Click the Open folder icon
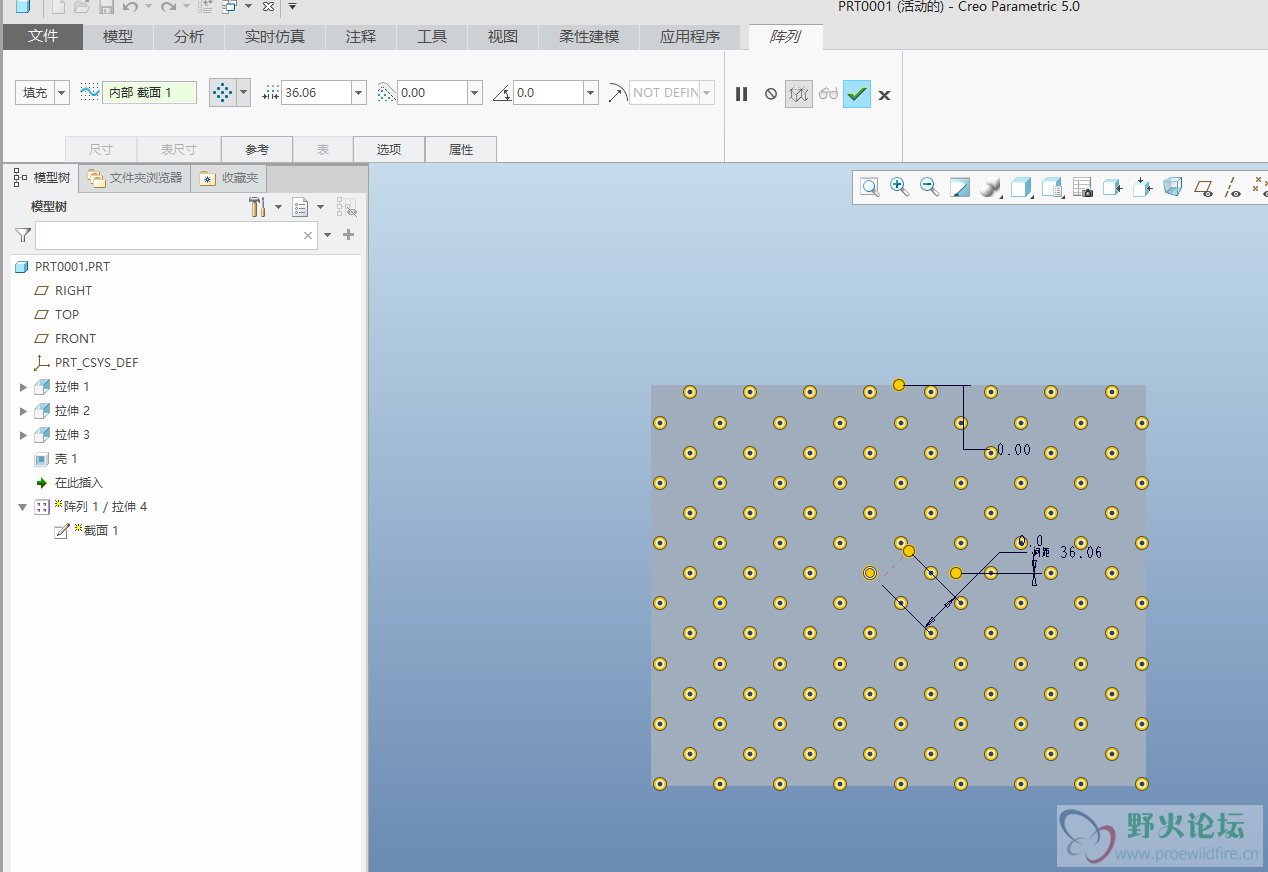This screenshot has width=1268, height=872. [x=82, y=7]
